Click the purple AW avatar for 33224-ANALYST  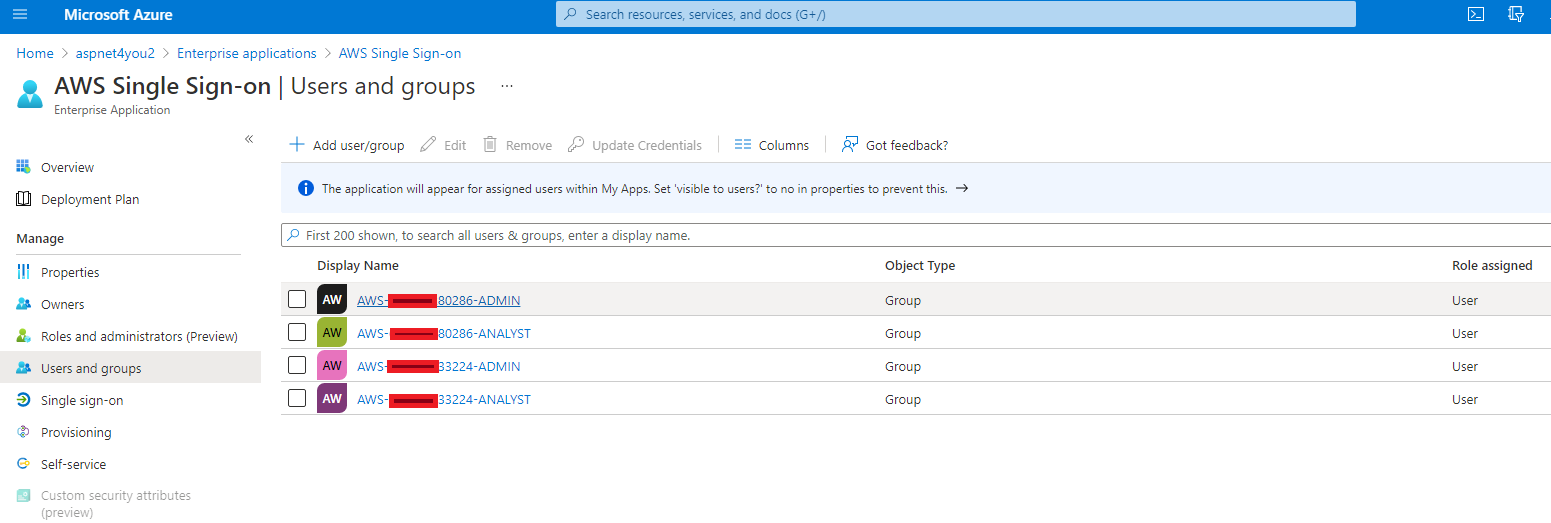(332, 398)
